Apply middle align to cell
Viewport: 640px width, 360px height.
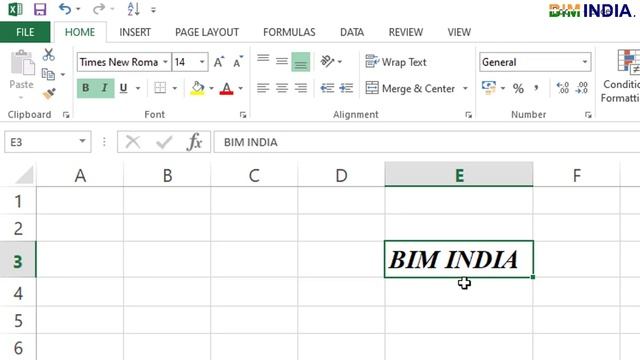[x=282, y=62]
